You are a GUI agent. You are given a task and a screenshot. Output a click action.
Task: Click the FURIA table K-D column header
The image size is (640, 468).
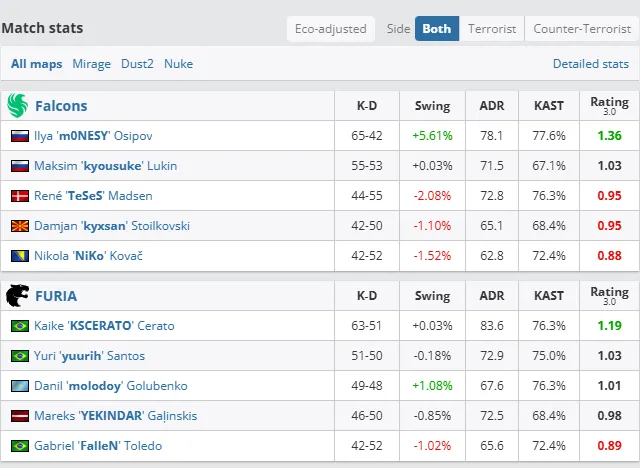click(367, 295)
